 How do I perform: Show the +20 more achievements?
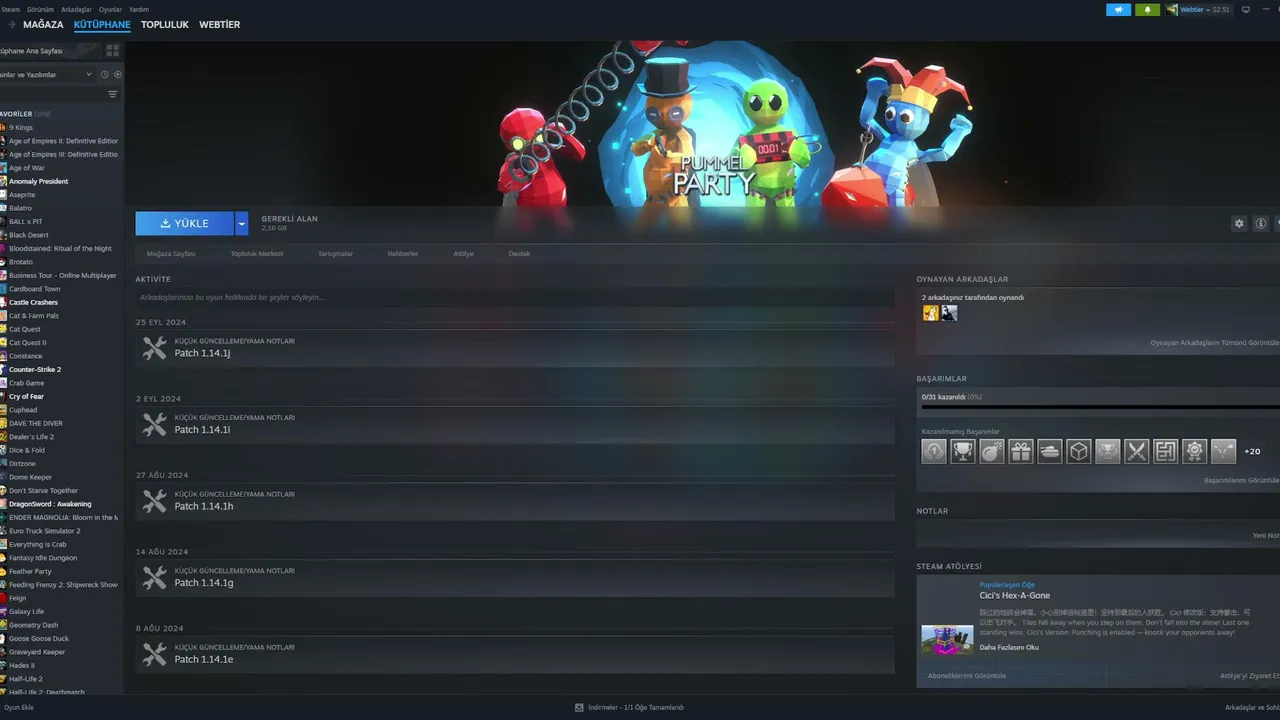coord(1252,452)
